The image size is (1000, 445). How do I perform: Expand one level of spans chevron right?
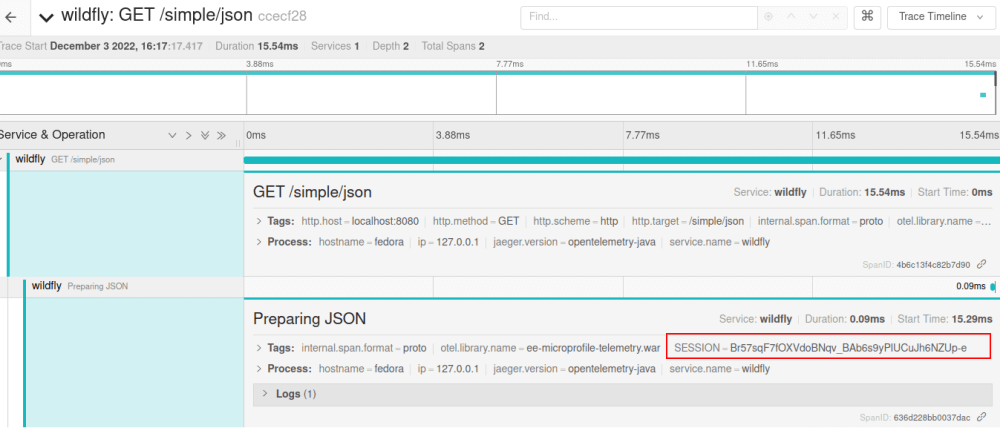[x=188, y=135]
